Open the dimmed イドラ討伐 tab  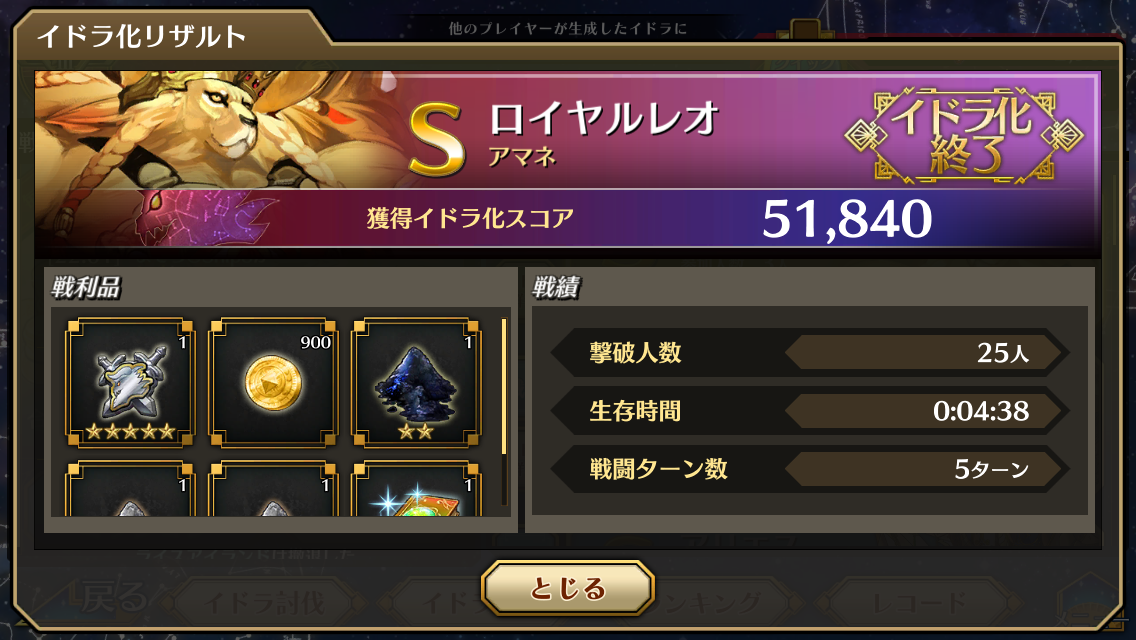264,603
